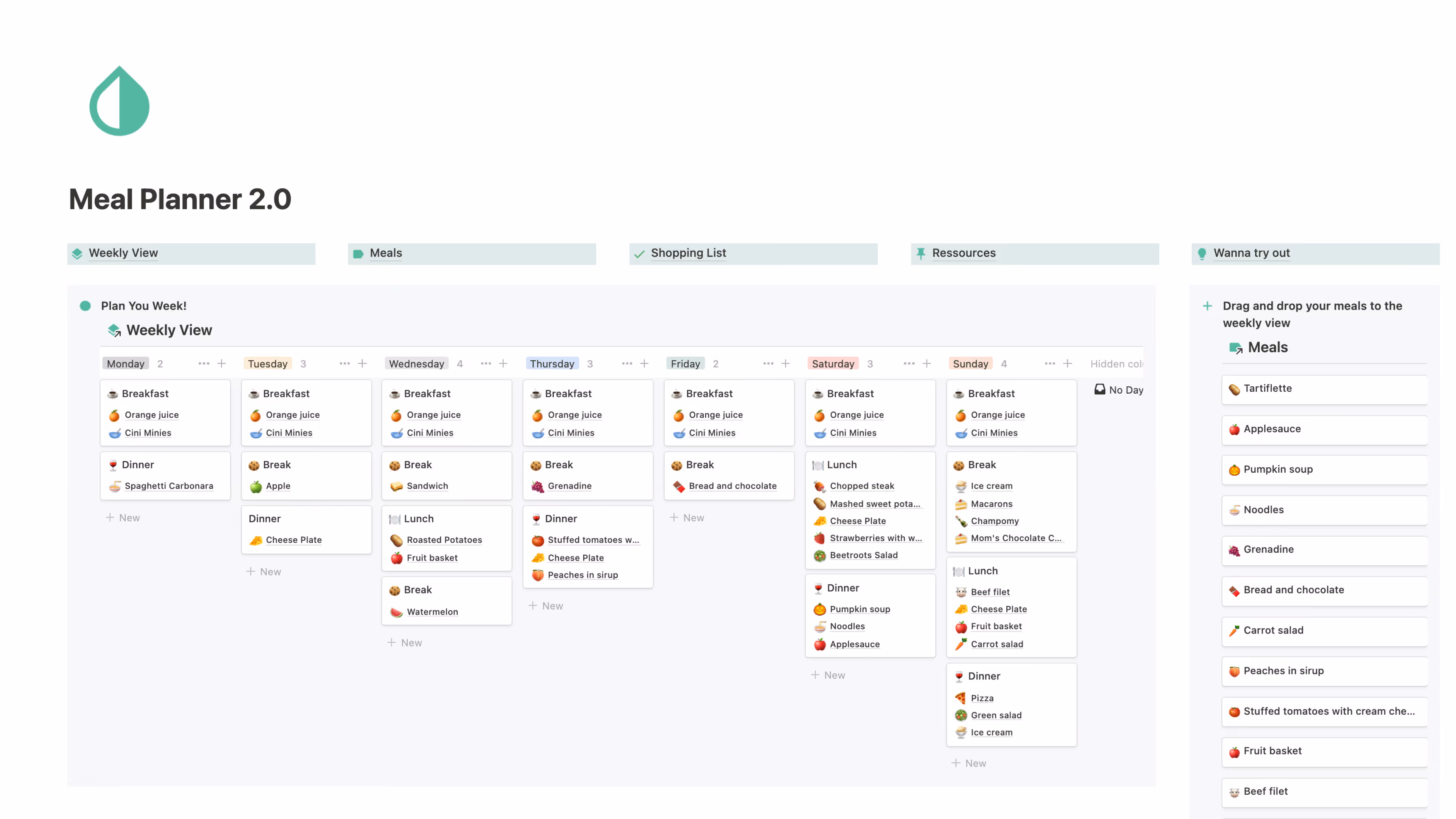
Task: Add a card with the plus beside Tuesday header
Action: 362,364
